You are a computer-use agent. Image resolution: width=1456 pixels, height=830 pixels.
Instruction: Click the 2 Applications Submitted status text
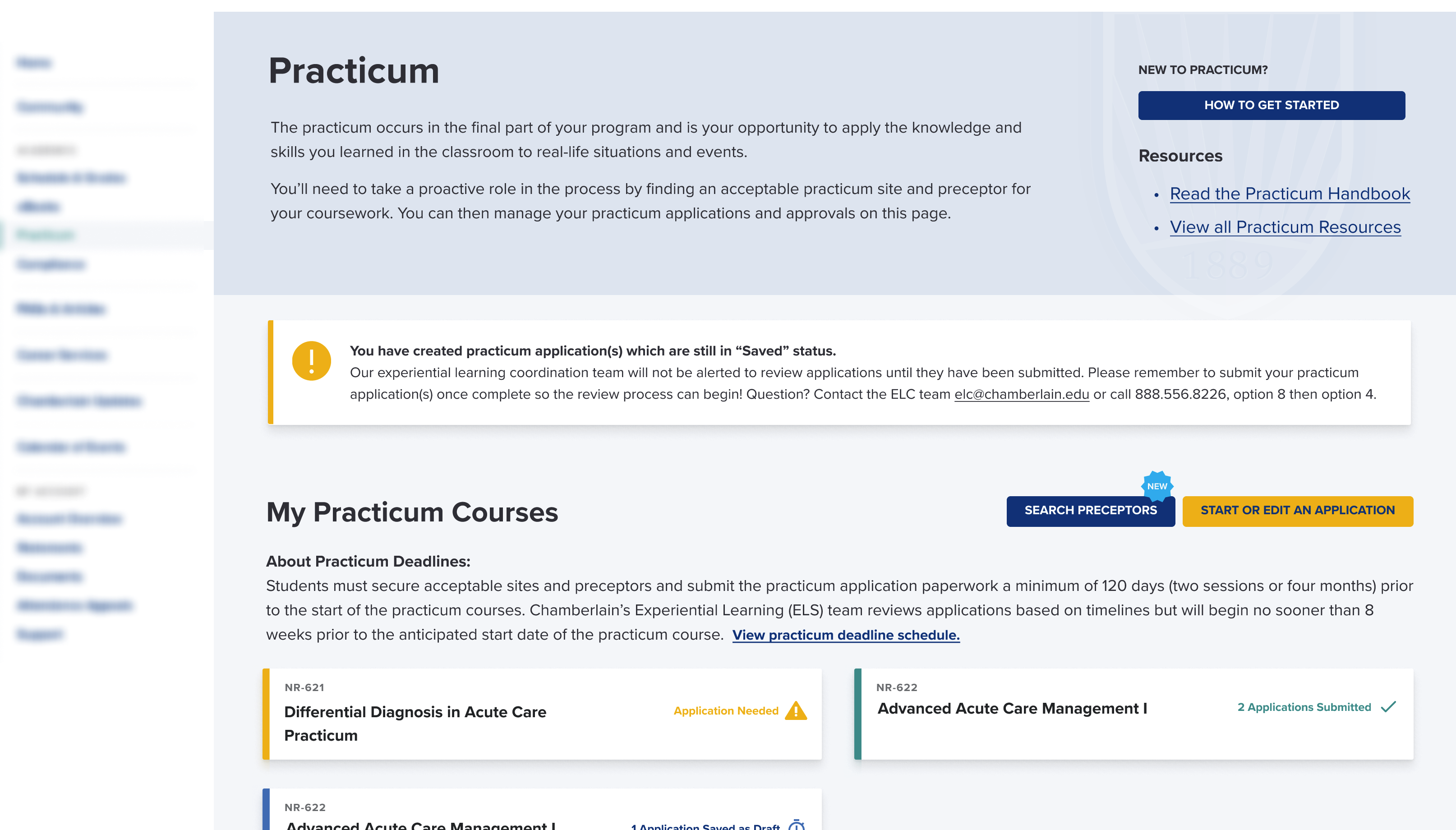1304,707
